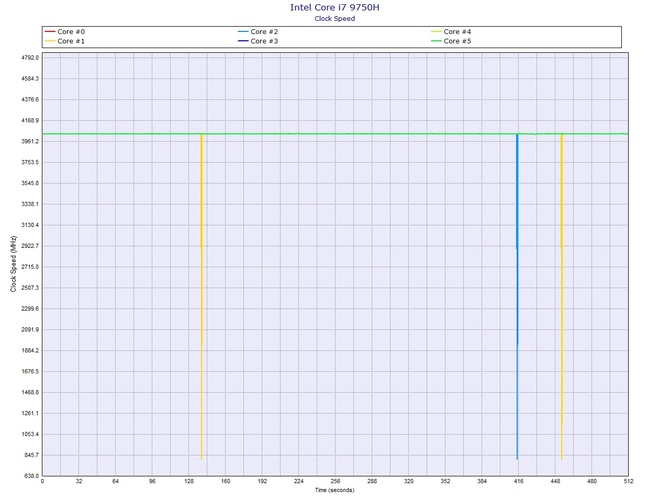The image size is (670, 502).
Task: Click the 638.0 y-axis value
Action: click(x=32, y=476)
